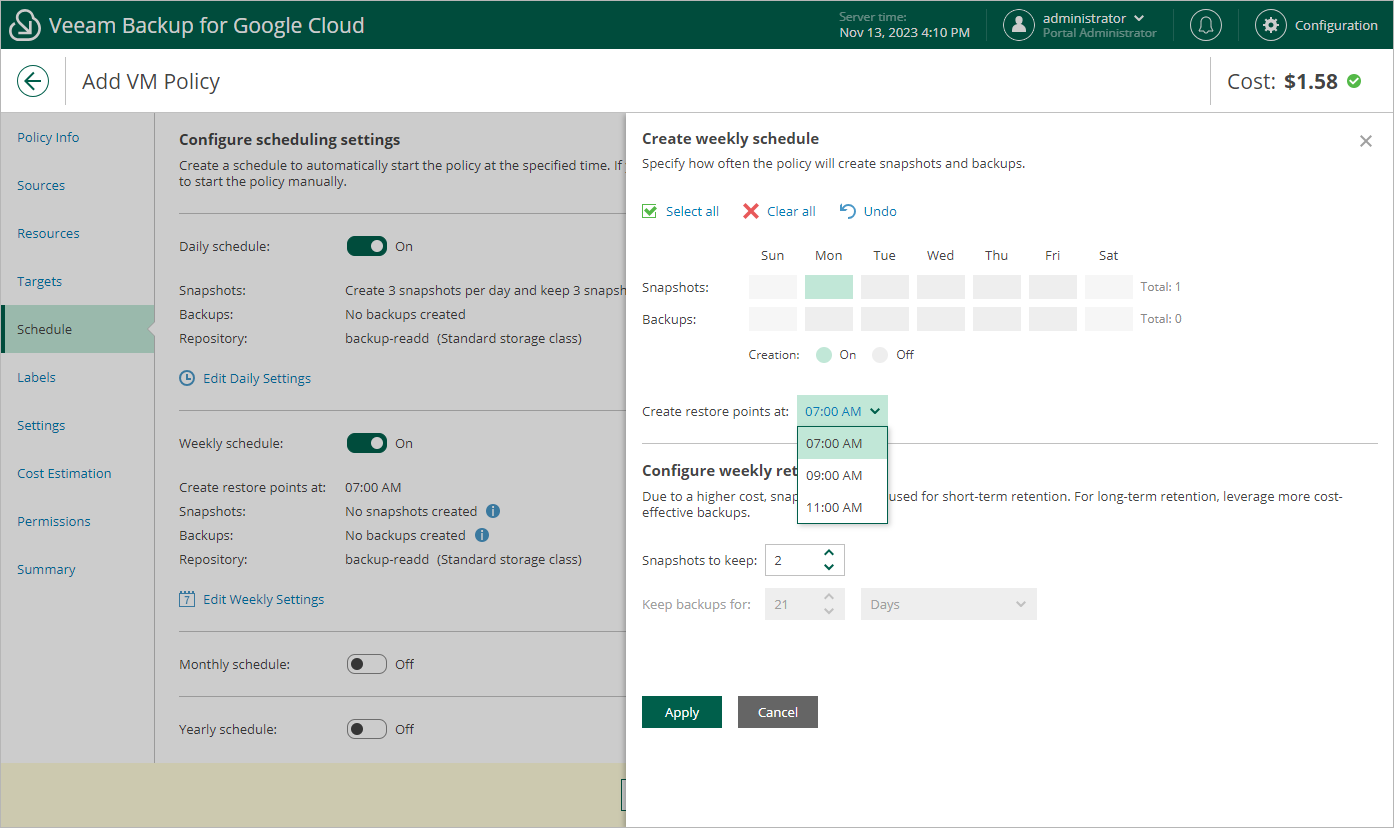Viewport: 1394px width, 828px height.
Task: Increase Snapshots to keep value
Action: [x=829, y=553]
